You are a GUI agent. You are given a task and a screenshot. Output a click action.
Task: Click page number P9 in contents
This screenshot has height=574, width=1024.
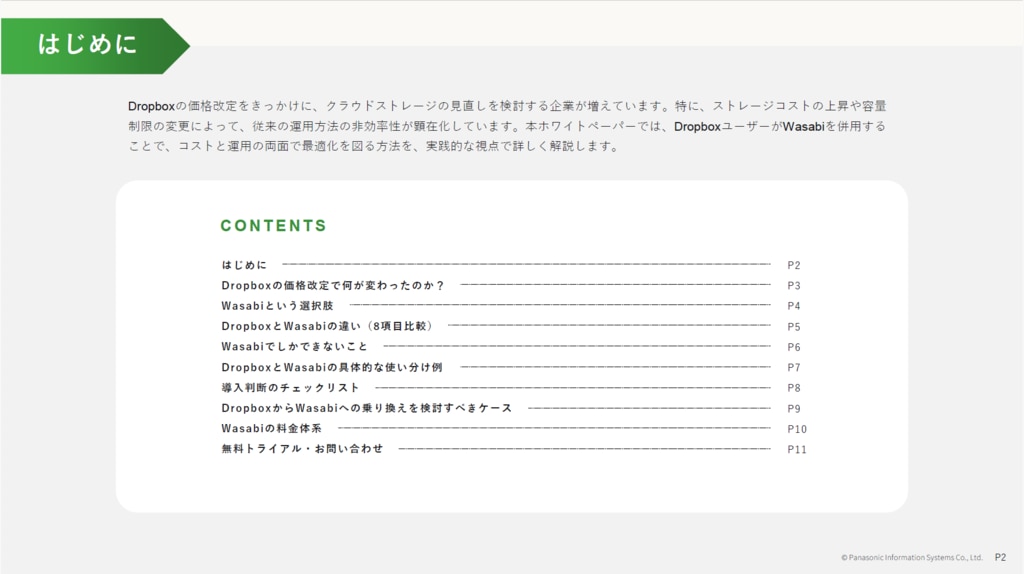(x=793, y=409)
